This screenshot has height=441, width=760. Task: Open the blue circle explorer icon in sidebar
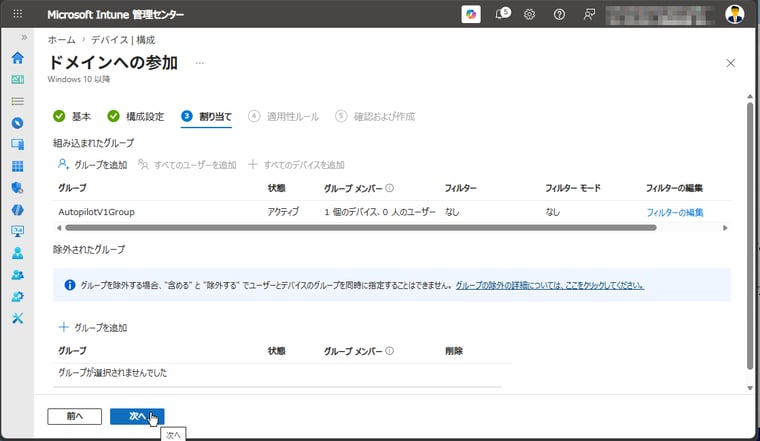click(17, 123)
